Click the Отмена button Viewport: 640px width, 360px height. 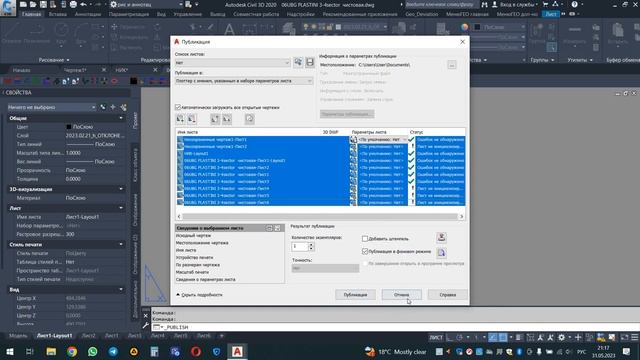coord(402,295)
